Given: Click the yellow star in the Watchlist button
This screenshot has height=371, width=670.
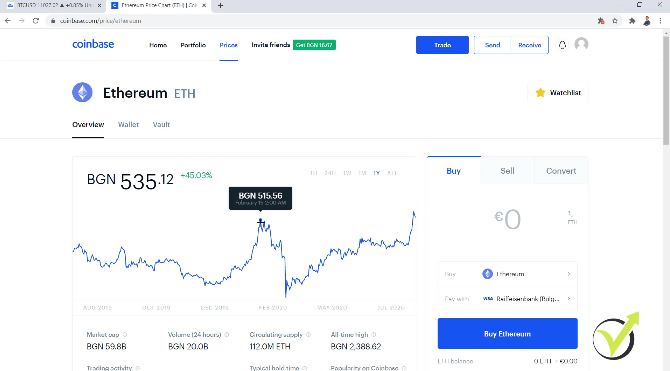Looking at the screenshot, I should pos(540,92).
